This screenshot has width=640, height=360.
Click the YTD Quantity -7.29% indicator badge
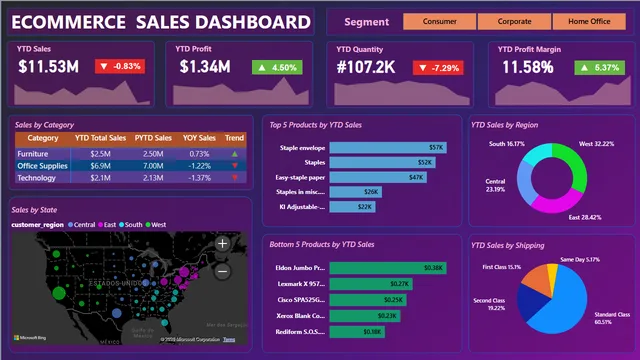(x=438, y=68)
